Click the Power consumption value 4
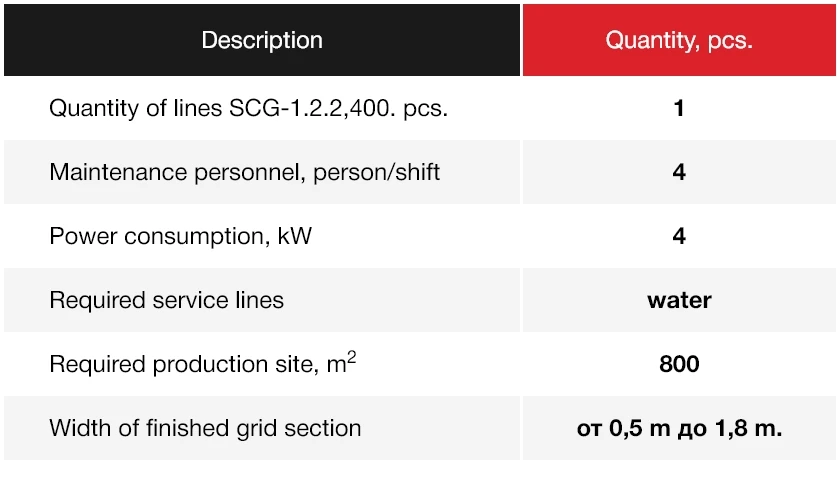The width and height of the screenshot is (837, 478). click(679, 236)
